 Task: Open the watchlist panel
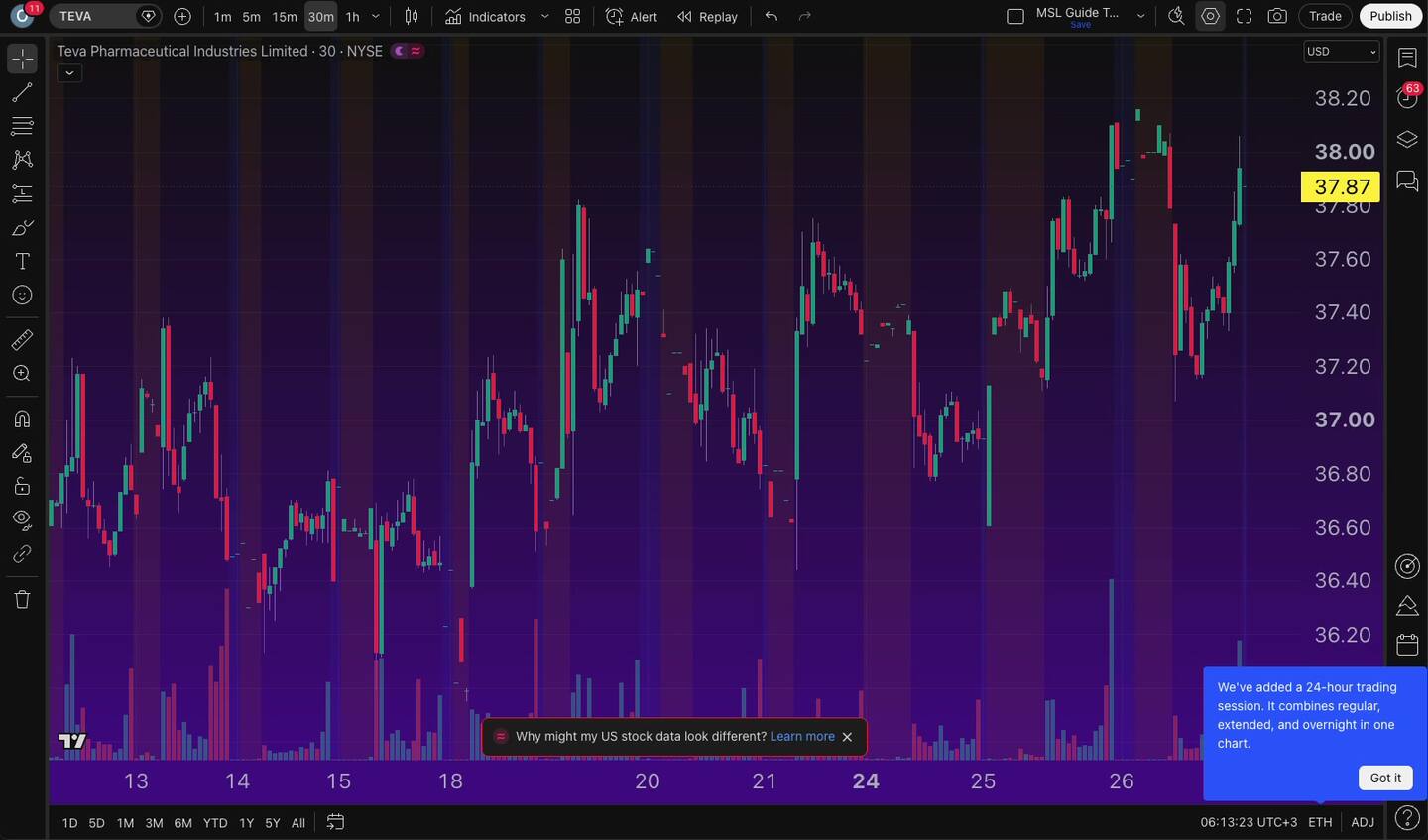pyautogui.click(x=1407, y=59)
